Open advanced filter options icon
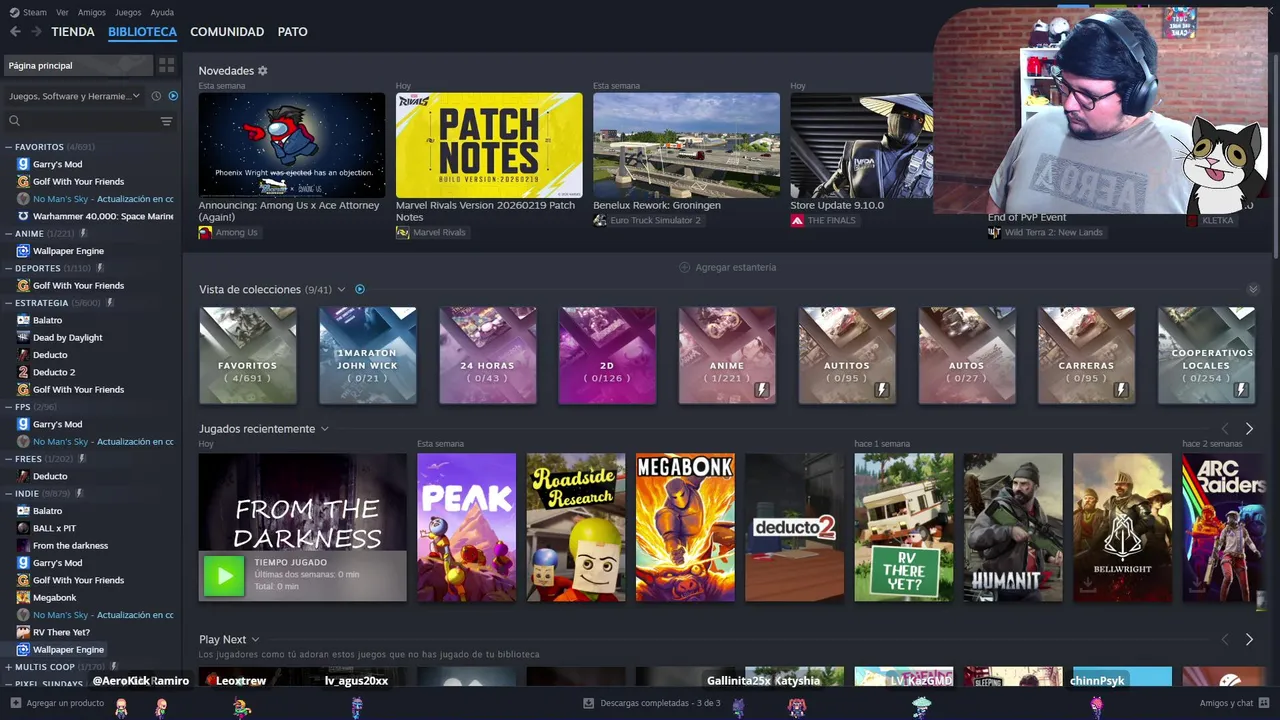This screenshot has width=1280, height=720. 166,121
